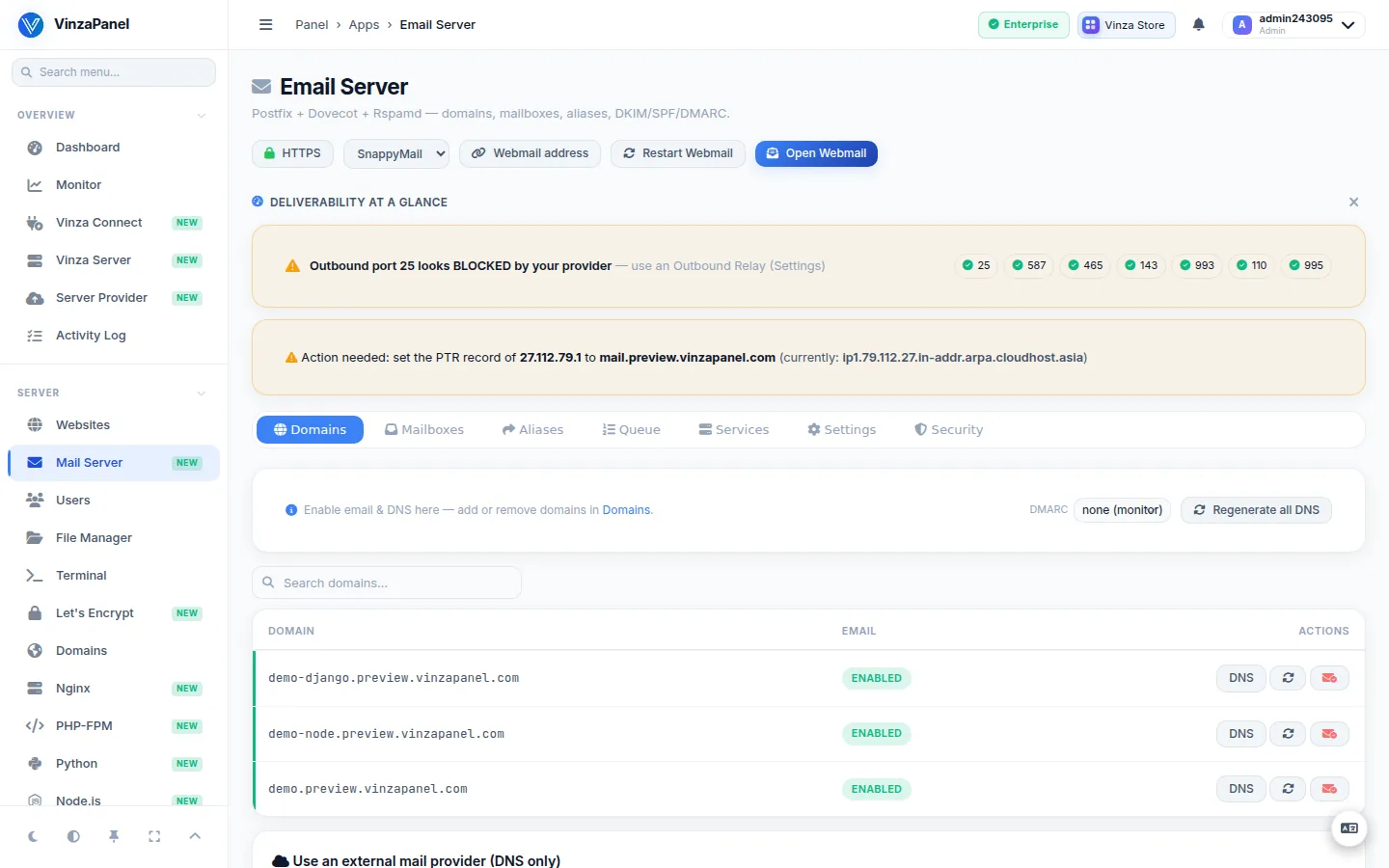
Task: Collapse the SERVER sidebar section
Action: coord(201,393)
